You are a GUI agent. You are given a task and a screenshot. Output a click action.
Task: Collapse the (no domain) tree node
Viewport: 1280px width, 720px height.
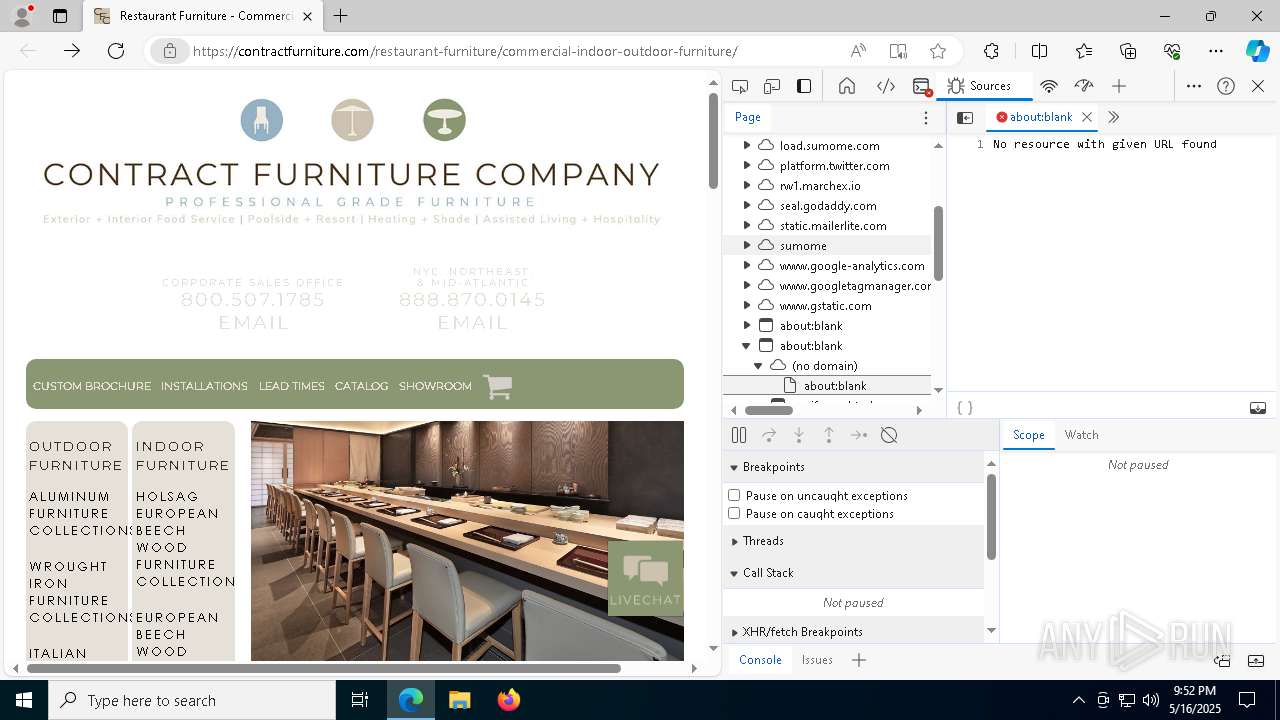pos(758,365)
